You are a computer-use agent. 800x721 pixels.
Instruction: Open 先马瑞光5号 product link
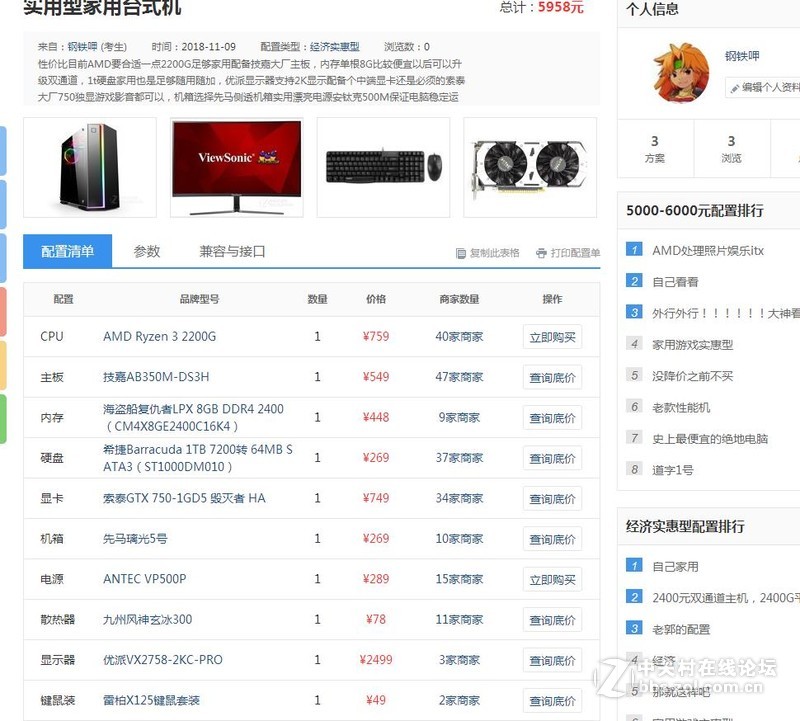tap(135, 539)
